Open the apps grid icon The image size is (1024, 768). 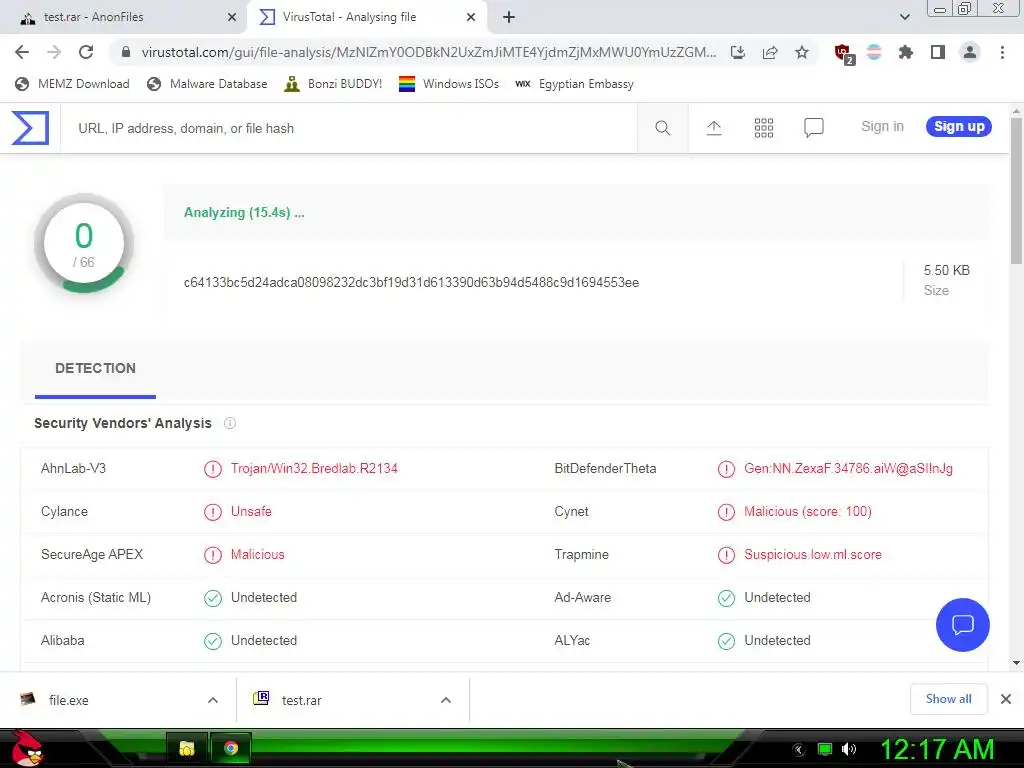(x=763, y=128)
